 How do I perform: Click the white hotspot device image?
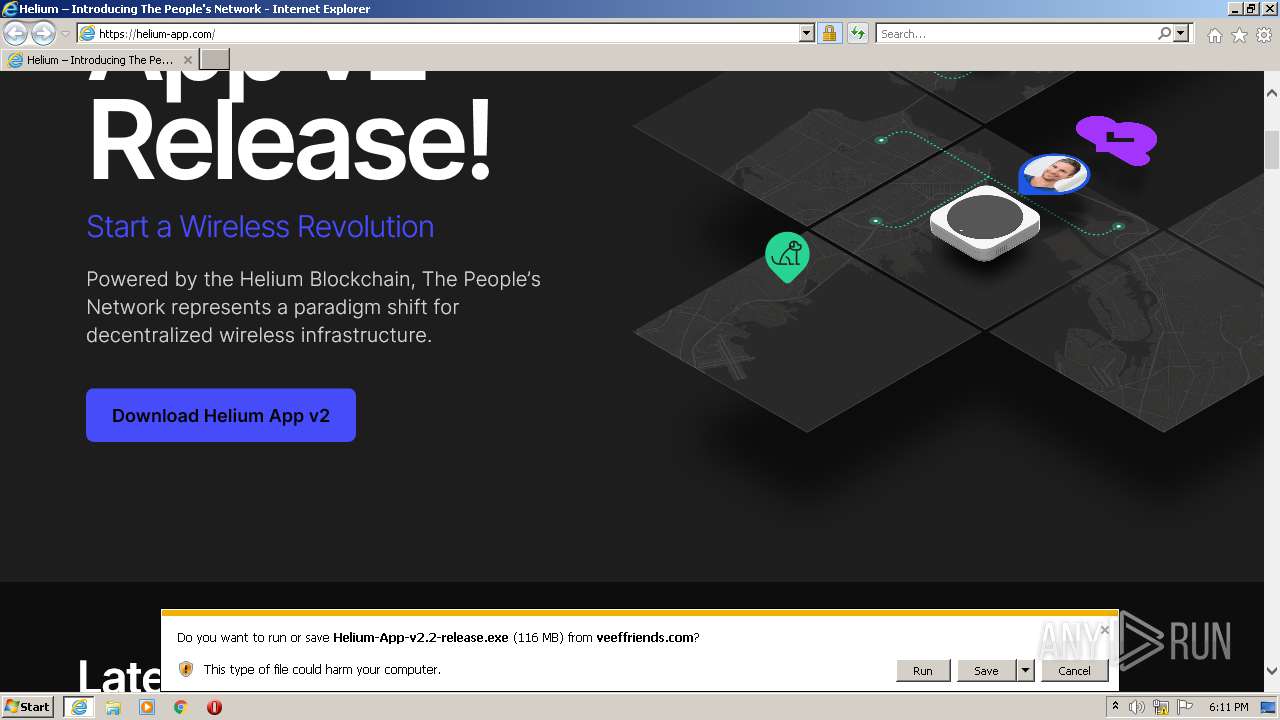coord(984,222)
